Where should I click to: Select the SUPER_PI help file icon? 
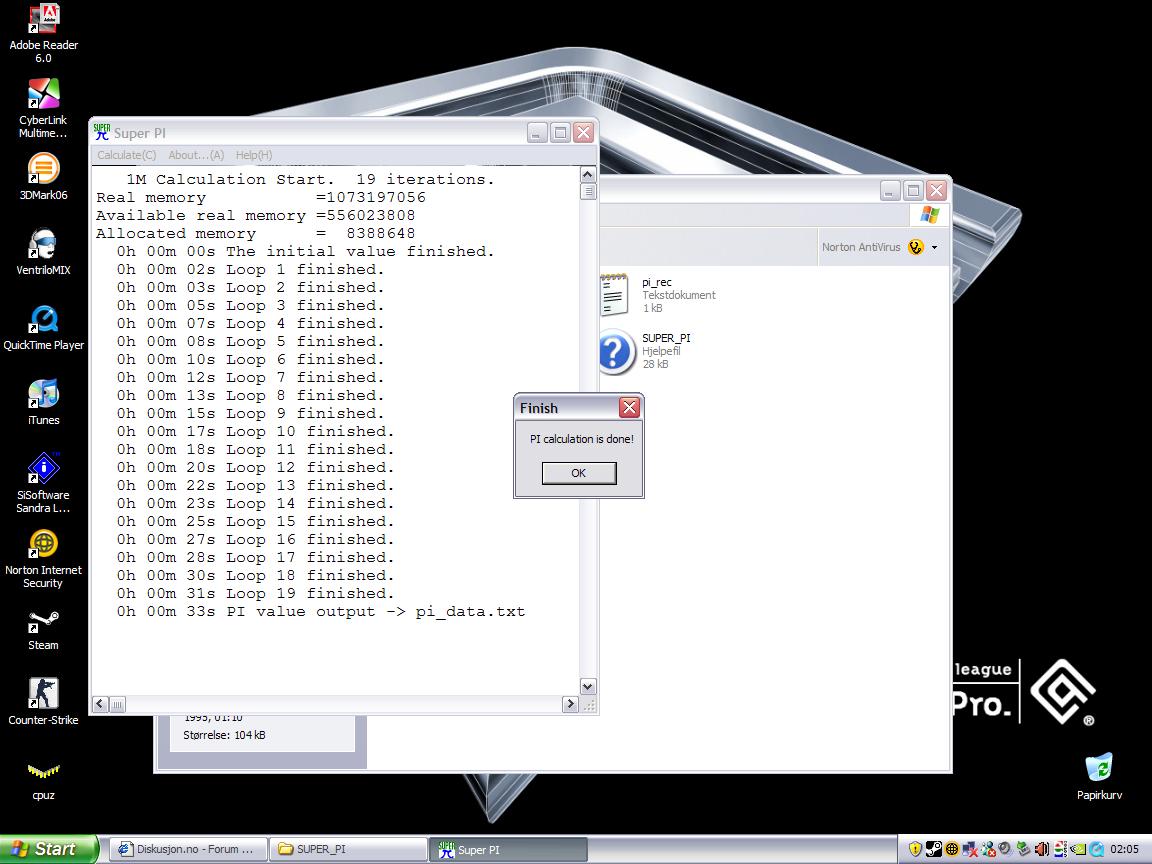616,351
